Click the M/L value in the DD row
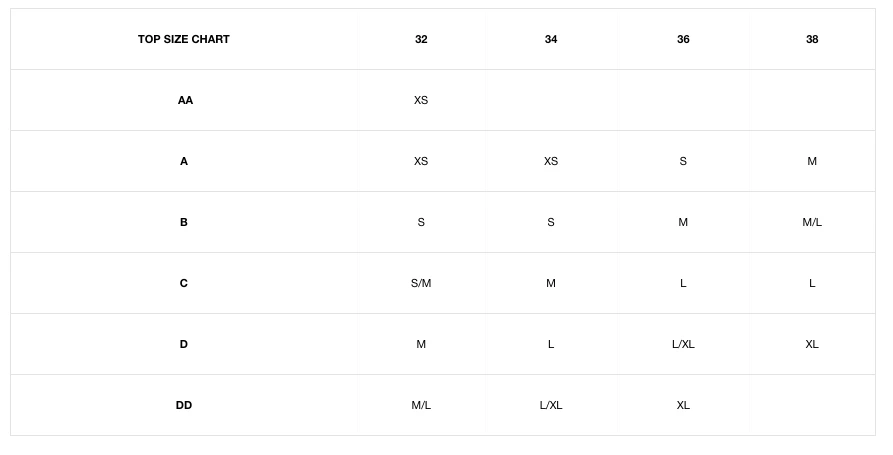 (421, 406)
